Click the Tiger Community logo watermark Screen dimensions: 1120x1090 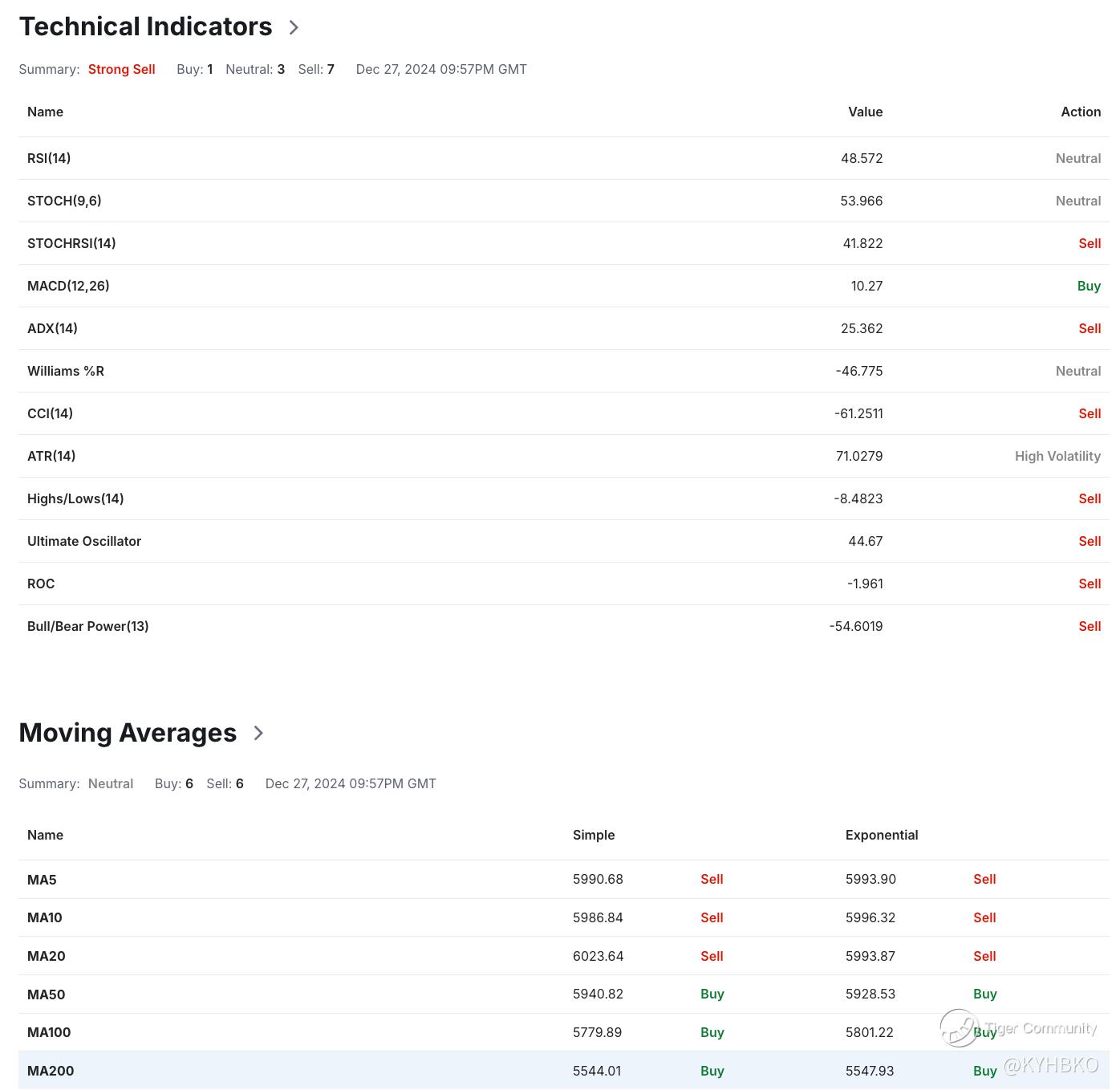(959, 1028)
